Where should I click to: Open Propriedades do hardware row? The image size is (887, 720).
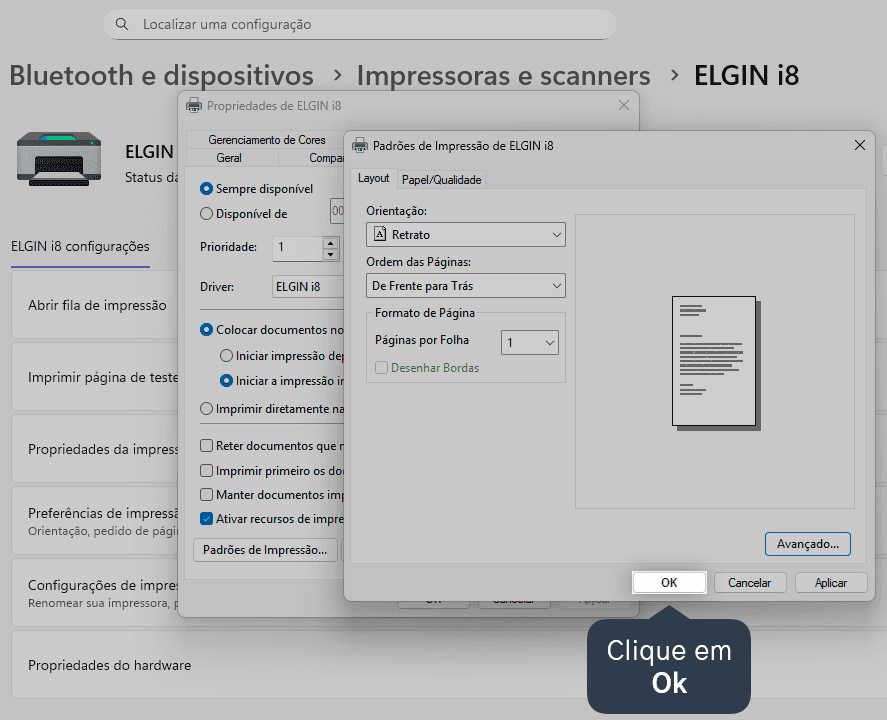pos(449,665)
